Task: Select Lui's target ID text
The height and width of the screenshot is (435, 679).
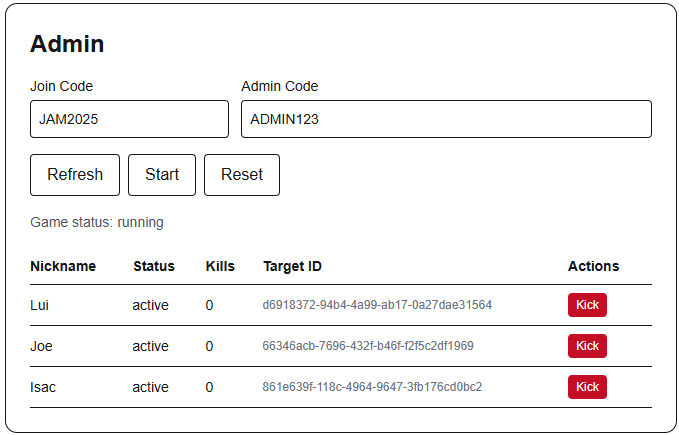Action: (377, 305)
